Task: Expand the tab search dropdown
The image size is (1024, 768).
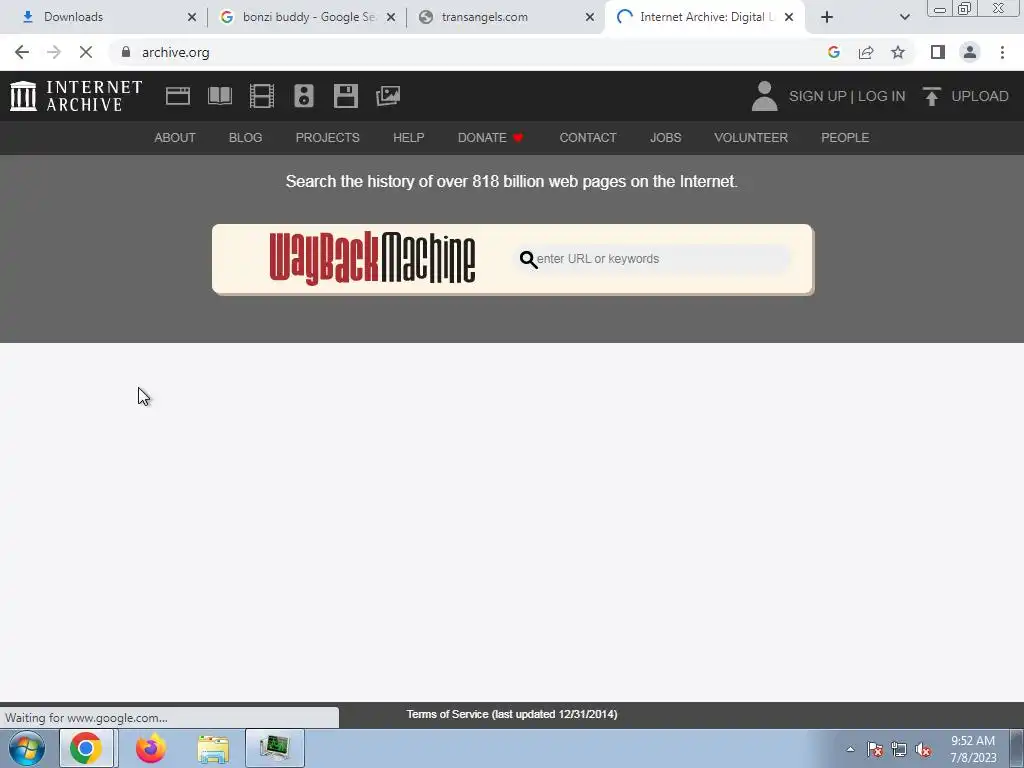Action: click(904, 17)
